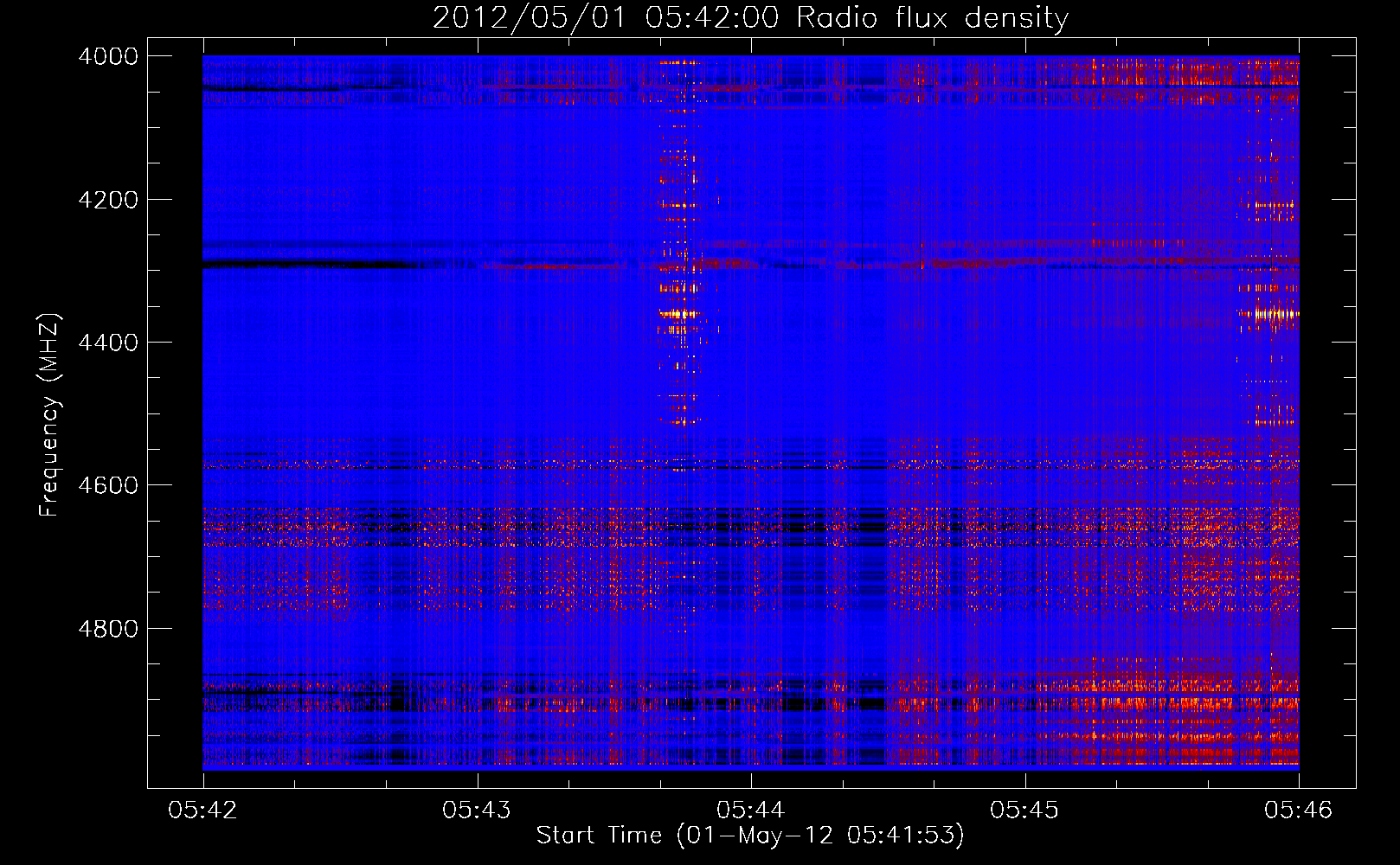Click the 4600 frequency tick label
Screen dimensions: 1400x865
point(108,485)
